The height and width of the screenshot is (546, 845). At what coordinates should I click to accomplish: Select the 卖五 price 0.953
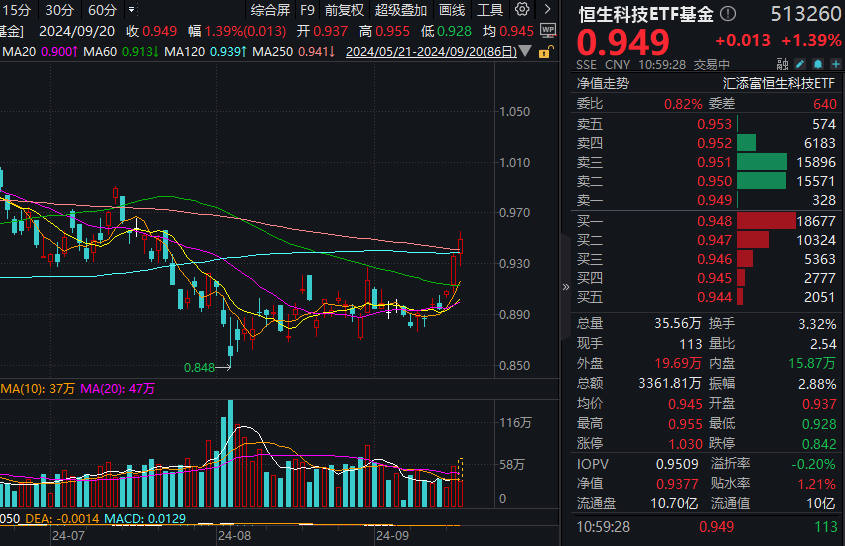(x=714, y=124)
